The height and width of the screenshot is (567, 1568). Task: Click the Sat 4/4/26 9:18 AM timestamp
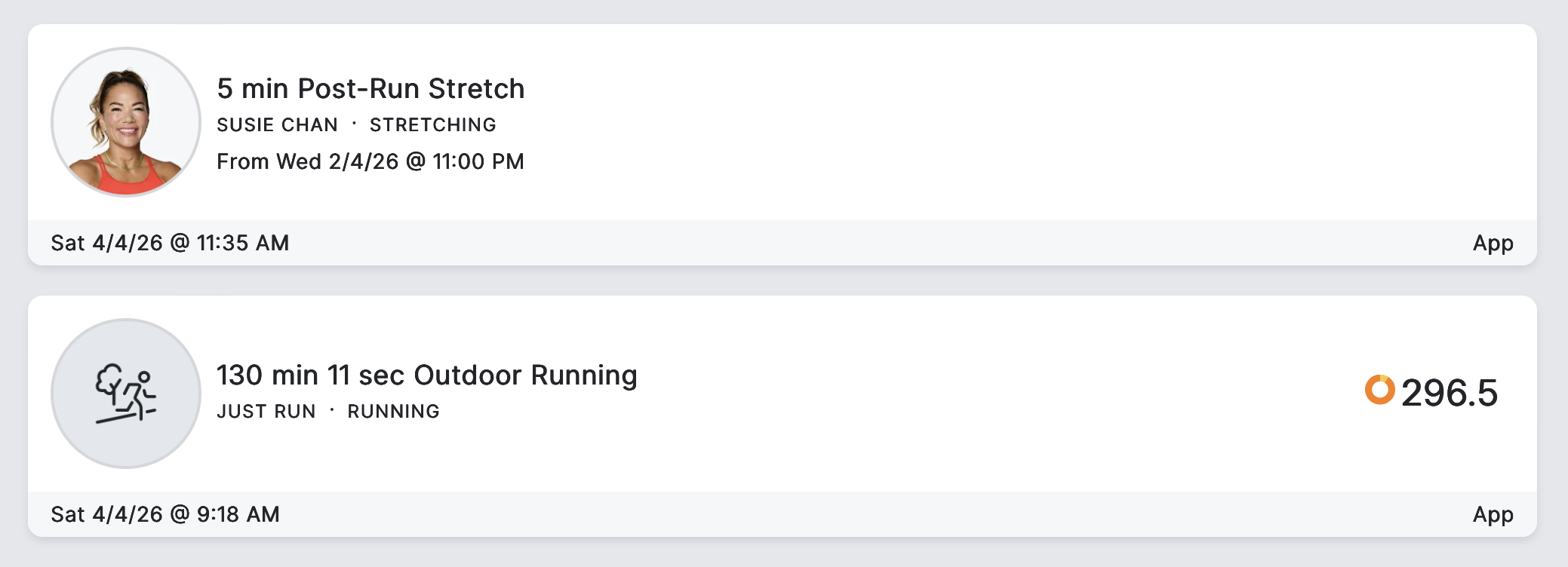165,514
